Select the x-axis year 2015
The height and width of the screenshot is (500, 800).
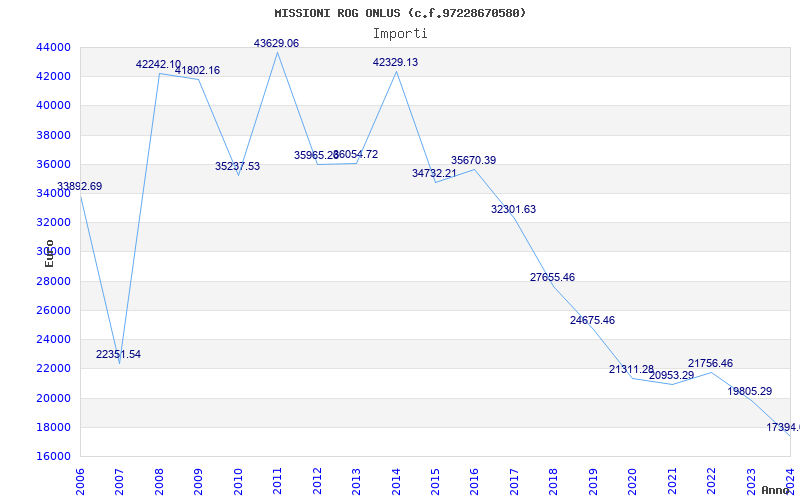(435, 482)
